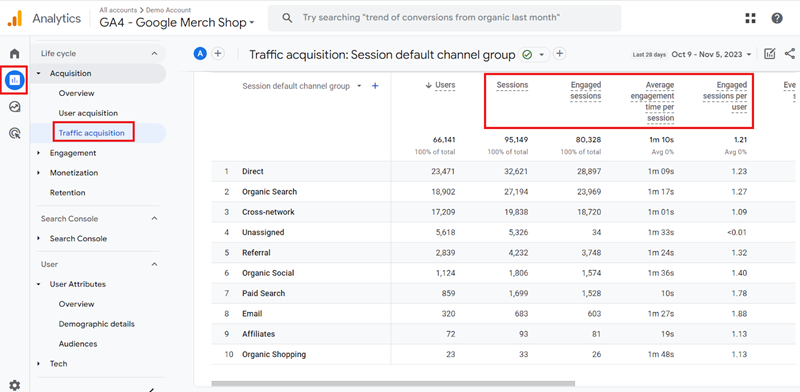The image size is (800, 392).
Task: Open the Reports icon in left rail
Action: (x=14, y=80)
